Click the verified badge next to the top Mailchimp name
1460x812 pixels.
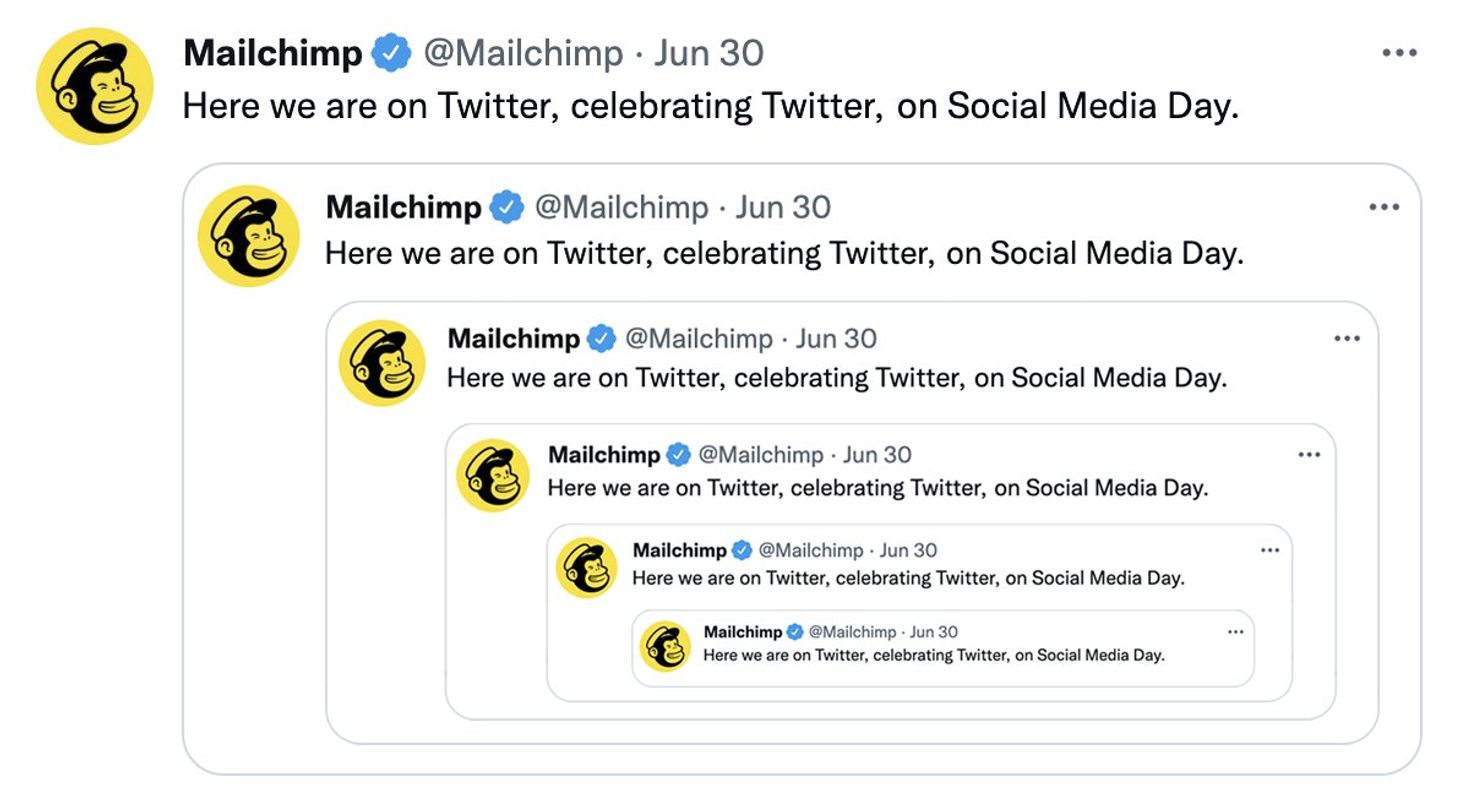click(x=392, y=52)
